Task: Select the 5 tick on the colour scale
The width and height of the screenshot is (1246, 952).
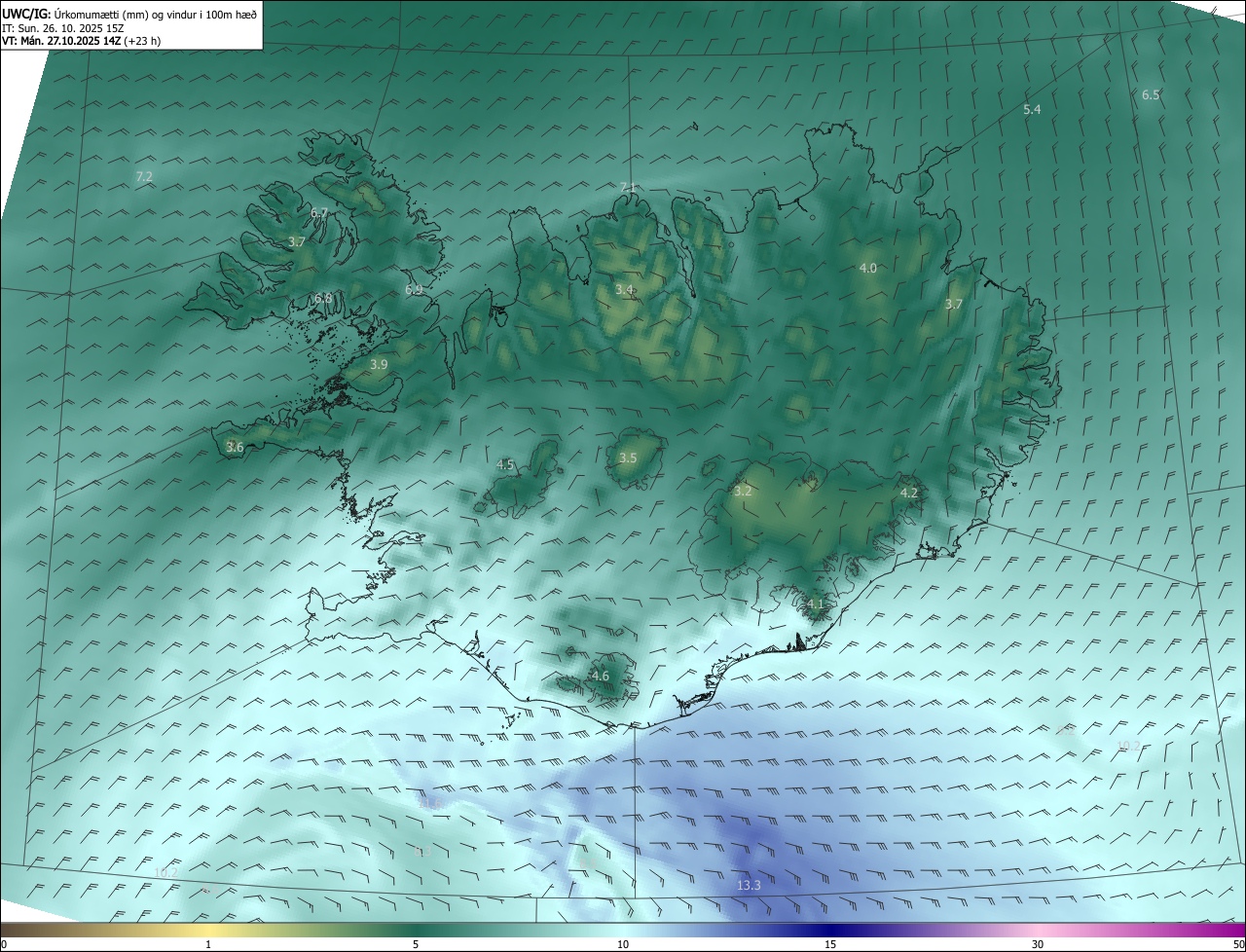Action: pyautogui.click(x=416, y=944)
